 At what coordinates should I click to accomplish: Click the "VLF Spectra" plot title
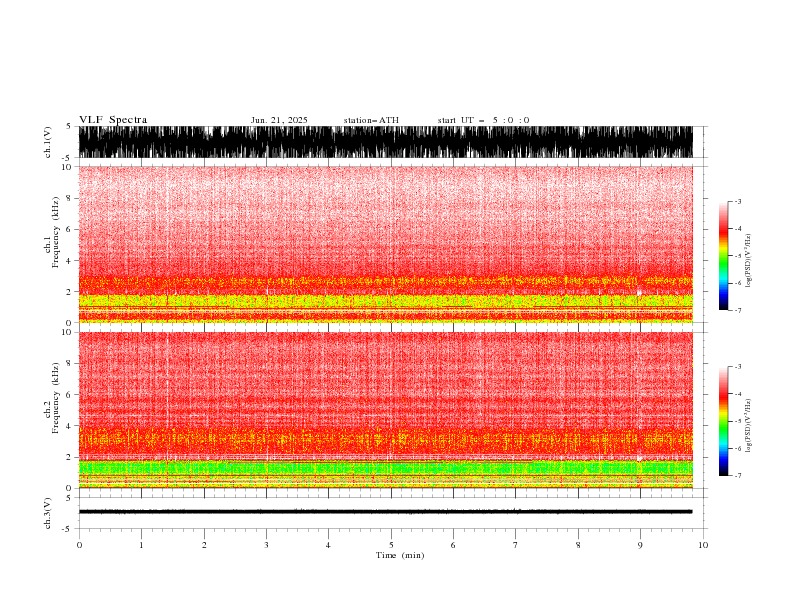[x=113, y=120]
